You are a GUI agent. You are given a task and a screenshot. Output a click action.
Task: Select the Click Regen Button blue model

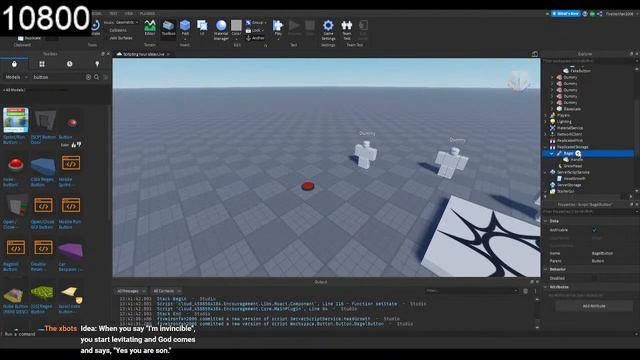pos(43,166)
